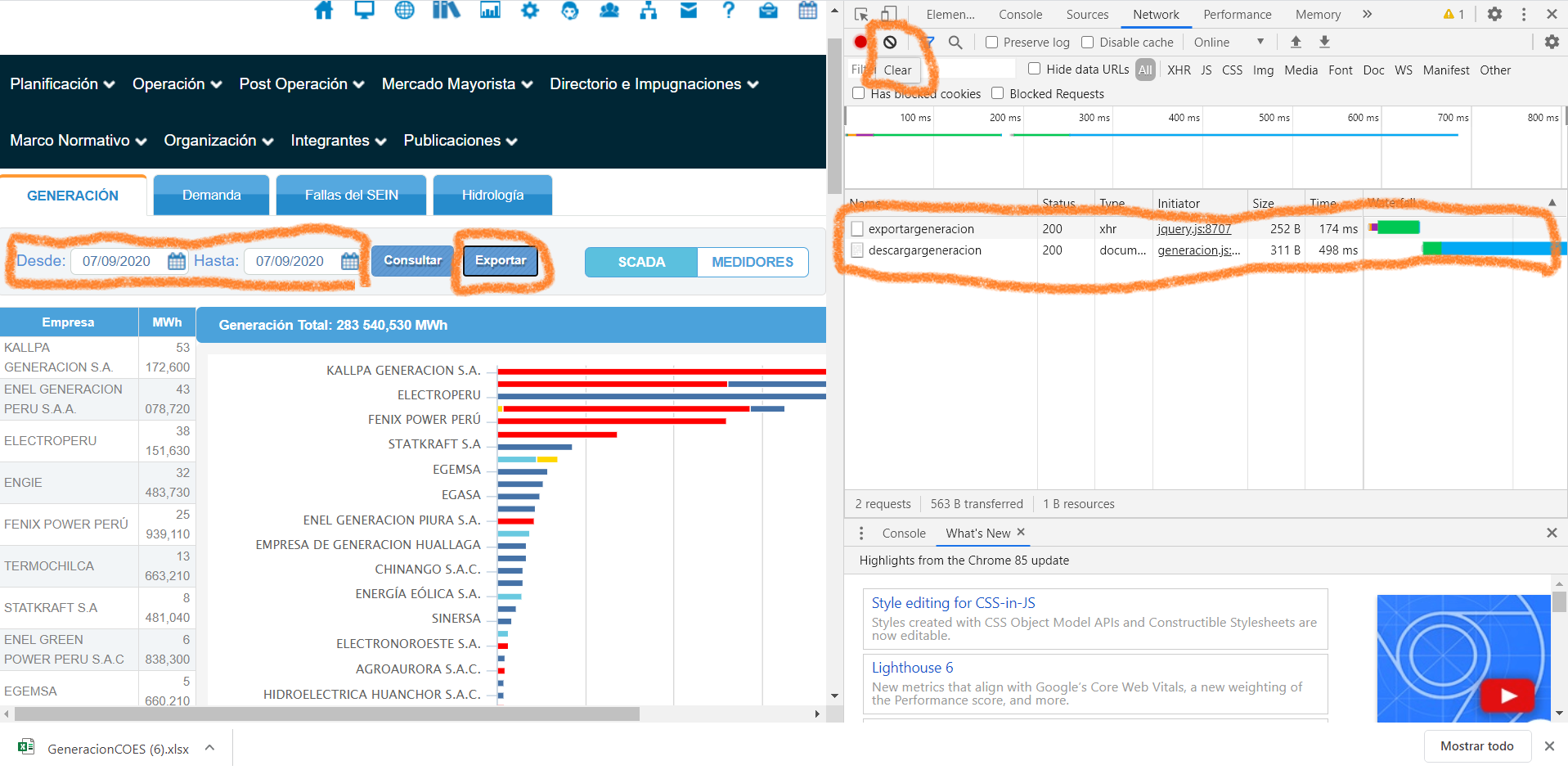Check the Hide data URLs option

[1035, 70]
